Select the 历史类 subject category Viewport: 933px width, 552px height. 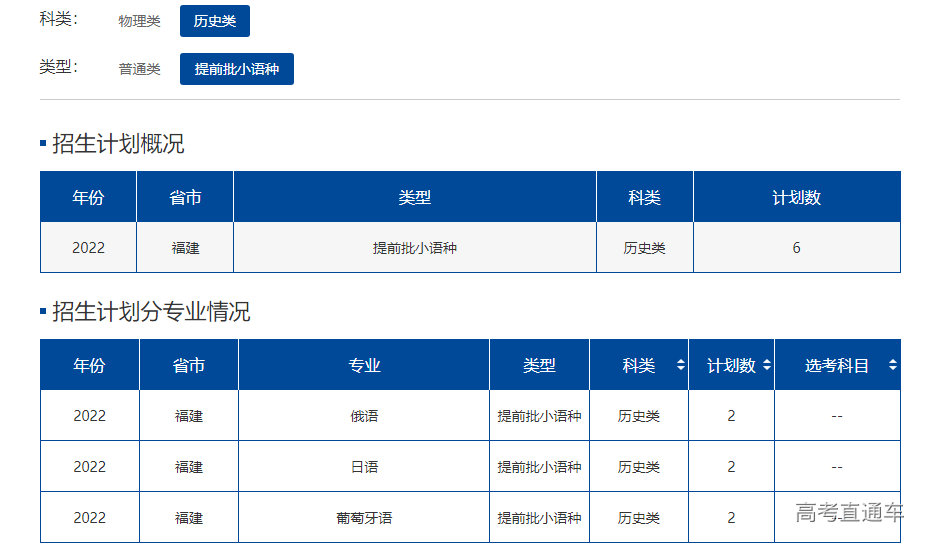pyautogui.click(x=215, y=21)
